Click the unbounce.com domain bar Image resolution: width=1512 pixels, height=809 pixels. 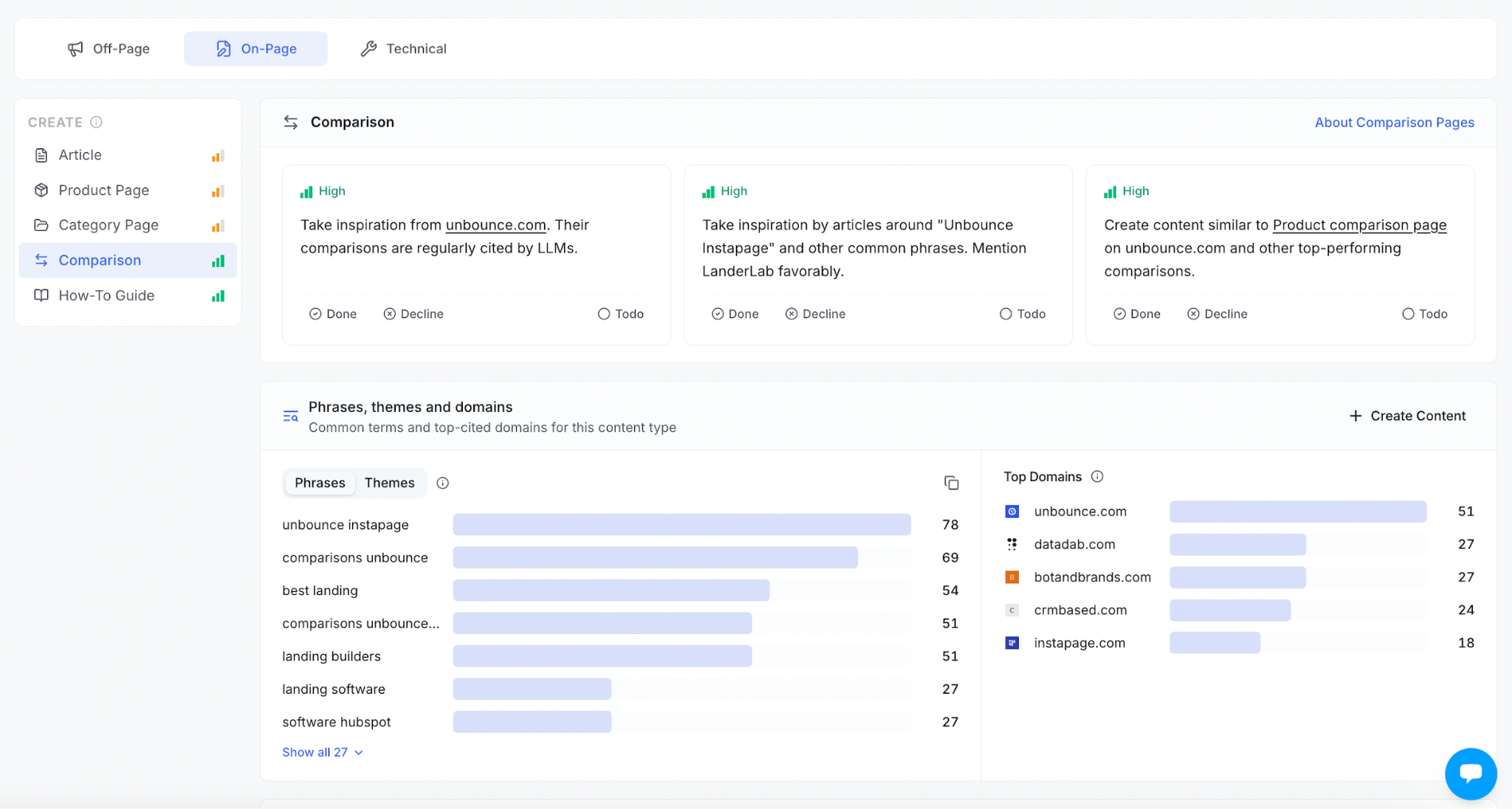(1297, 512)
